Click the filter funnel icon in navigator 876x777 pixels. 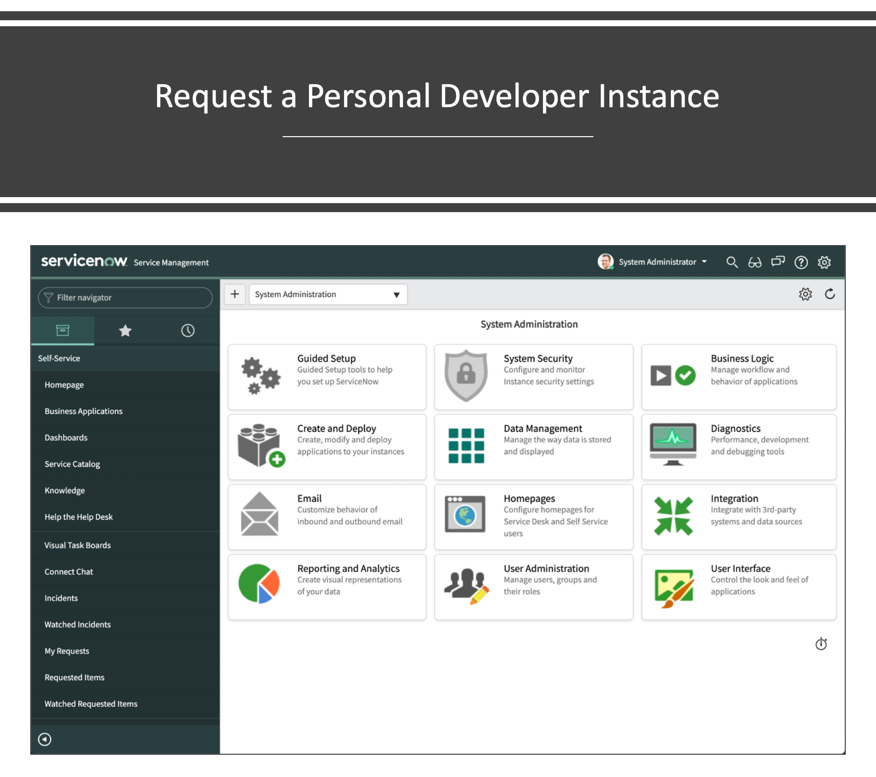coord(49,297)
